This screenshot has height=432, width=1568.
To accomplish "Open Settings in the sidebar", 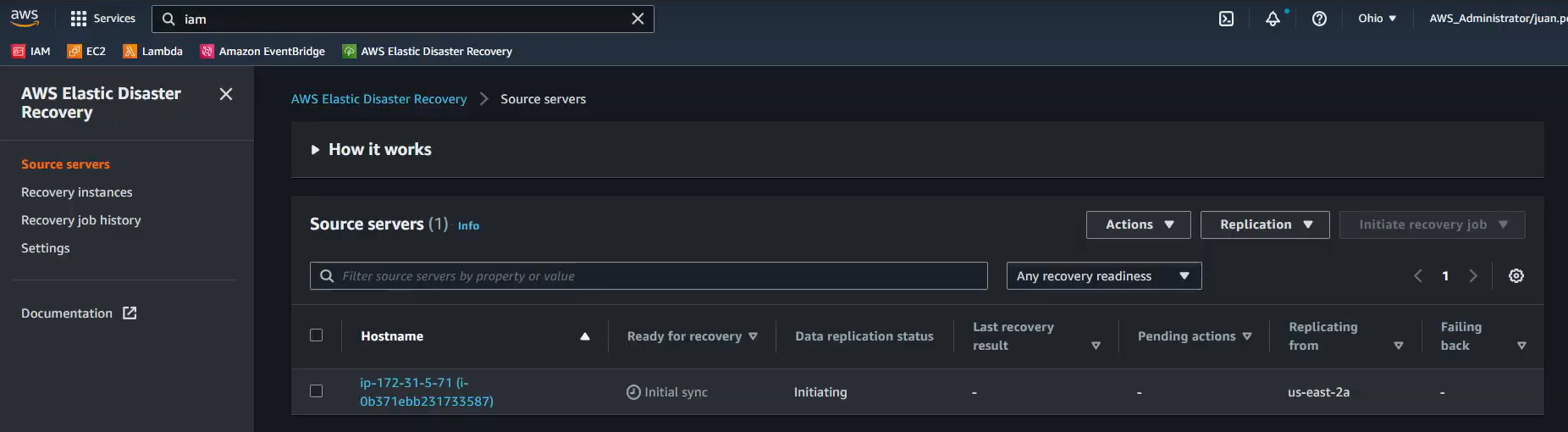I will [46, 248].
